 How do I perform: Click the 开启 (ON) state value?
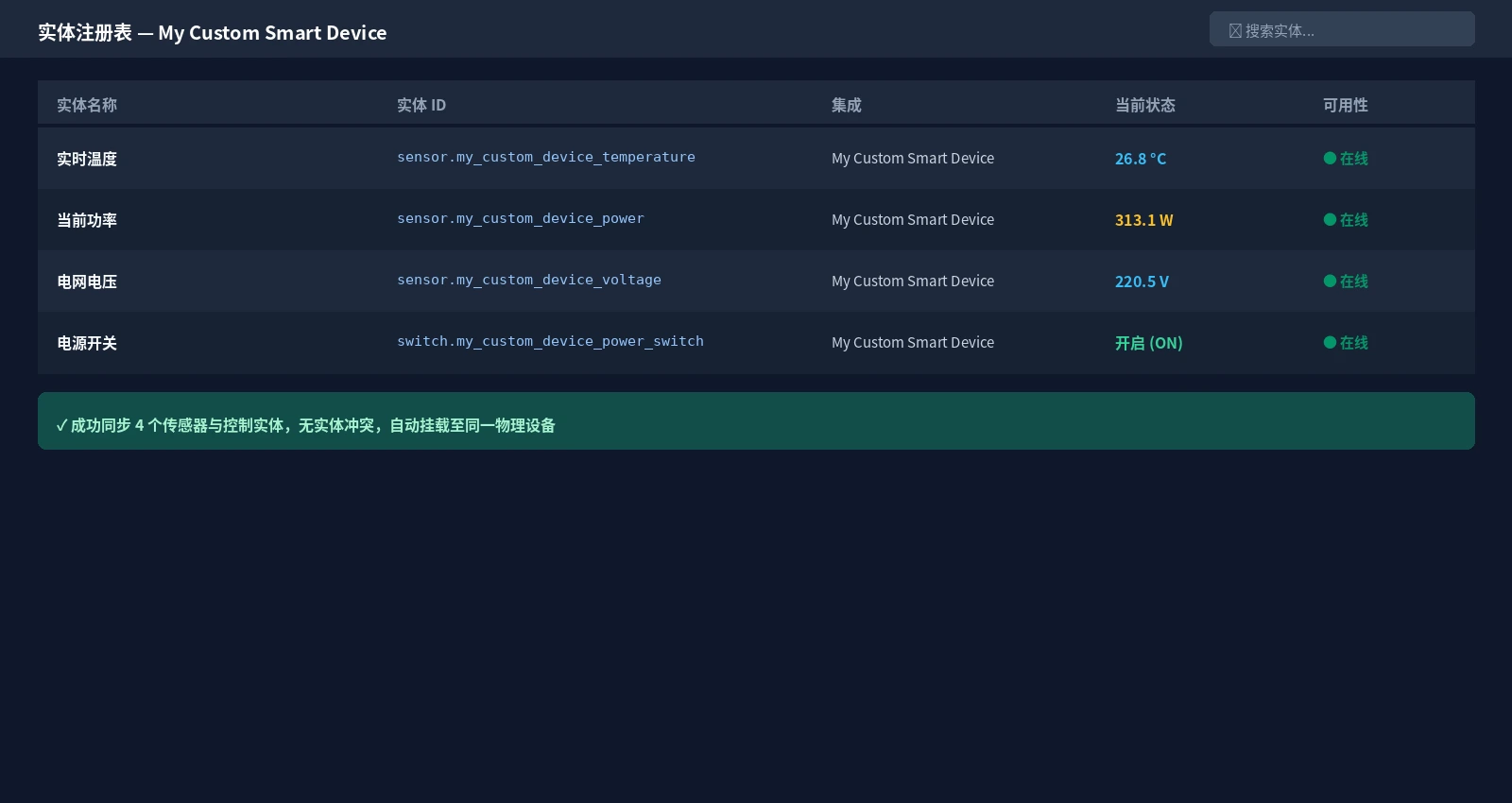tap(1149, 343)
